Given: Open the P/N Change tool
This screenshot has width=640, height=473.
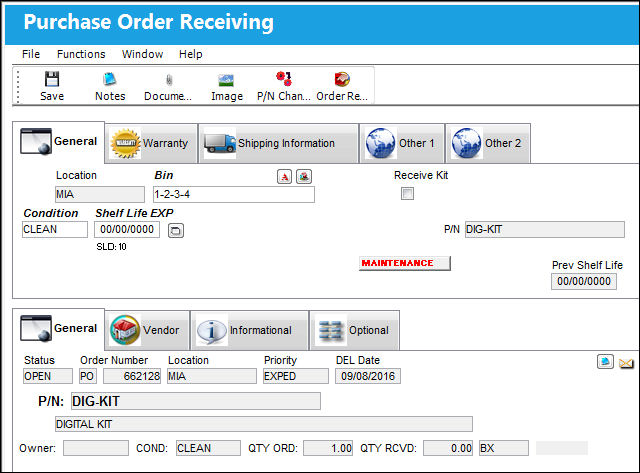Looking at the screenshot, I should click(x=284, y=86).
